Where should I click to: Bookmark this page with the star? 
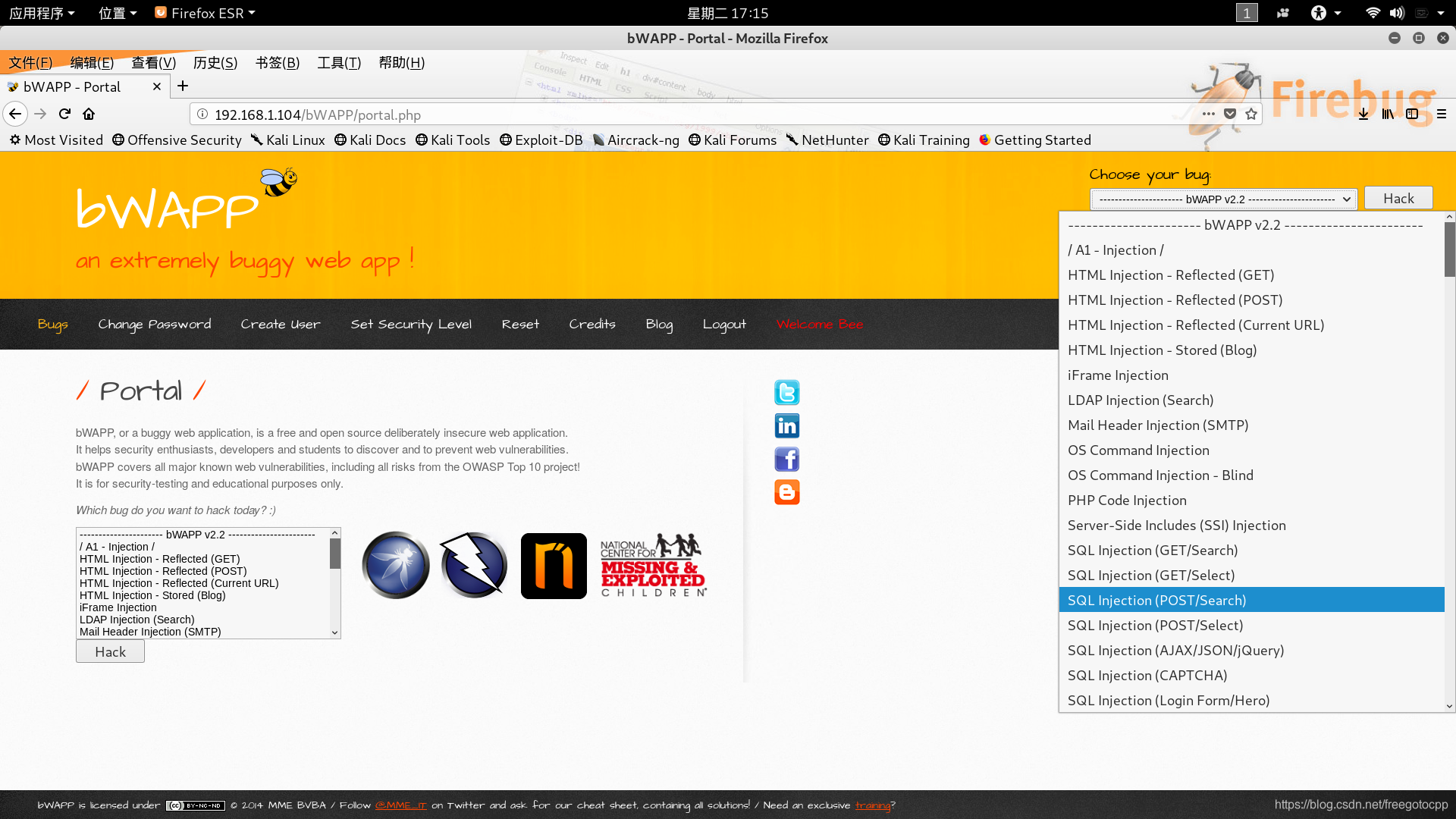1251,114
